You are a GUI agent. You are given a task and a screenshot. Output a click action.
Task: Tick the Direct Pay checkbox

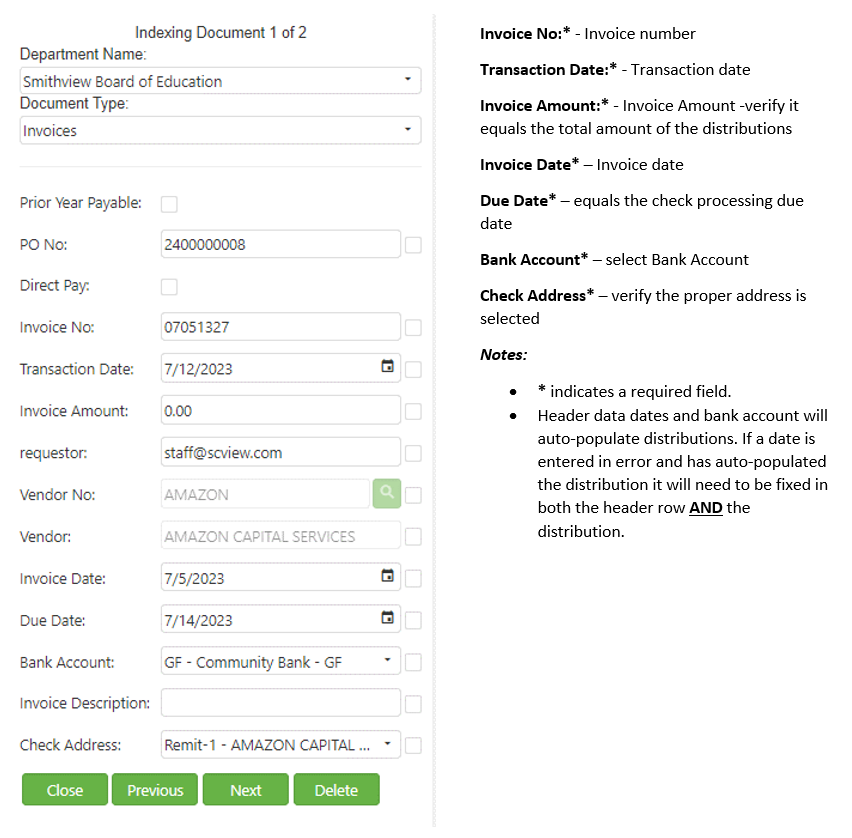pyautogui.click(x=169, y=287)
